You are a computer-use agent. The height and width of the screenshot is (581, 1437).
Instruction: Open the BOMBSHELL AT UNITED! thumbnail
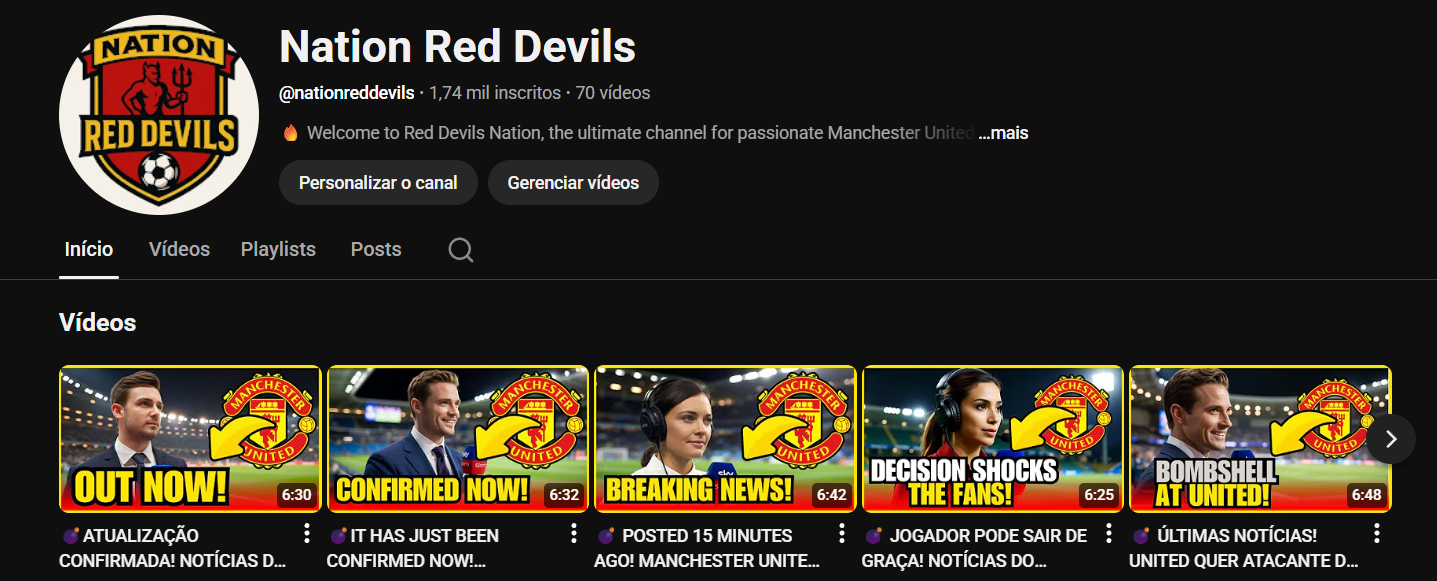(x=1260, y=439)
